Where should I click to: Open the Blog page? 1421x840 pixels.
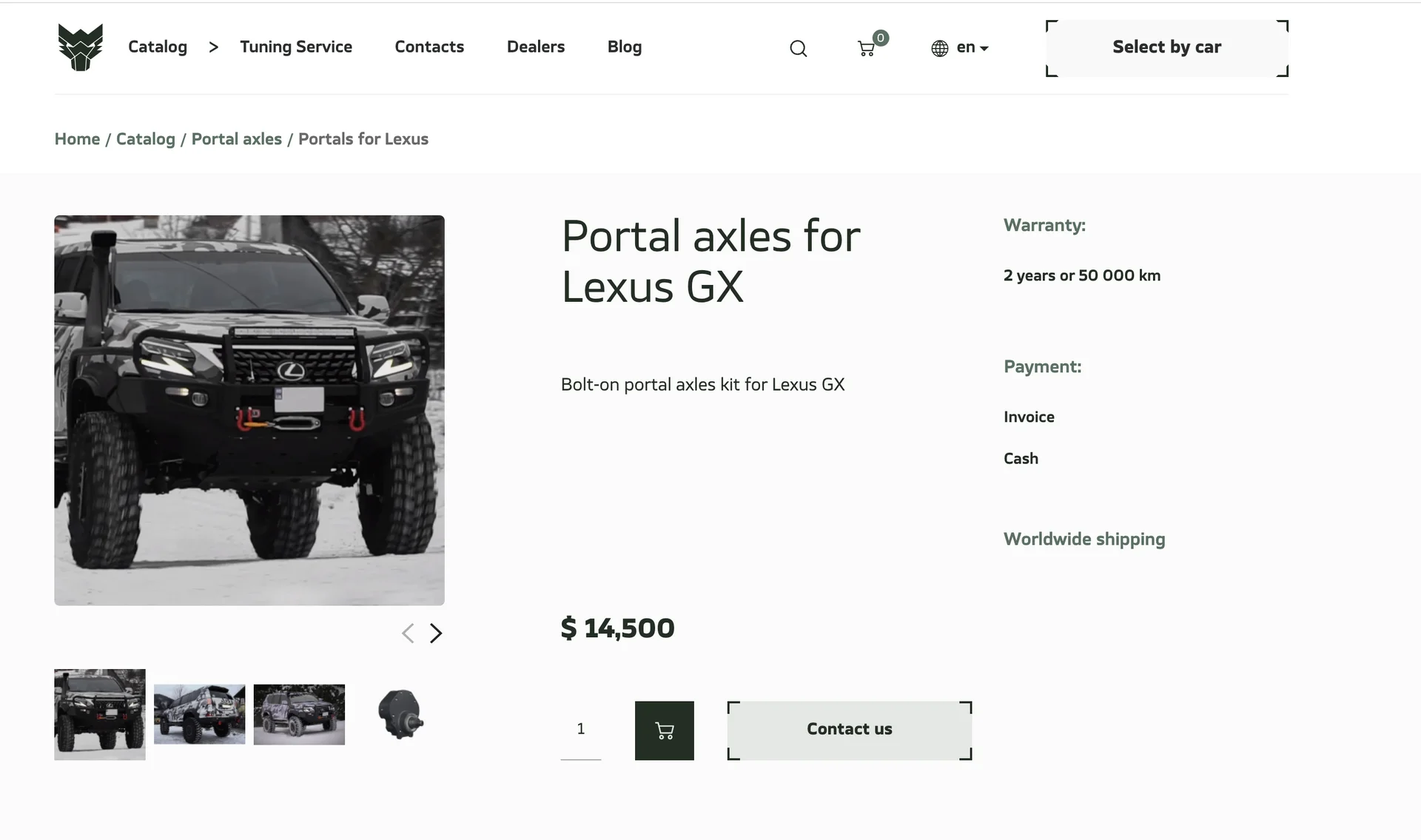tap(624, 47)
